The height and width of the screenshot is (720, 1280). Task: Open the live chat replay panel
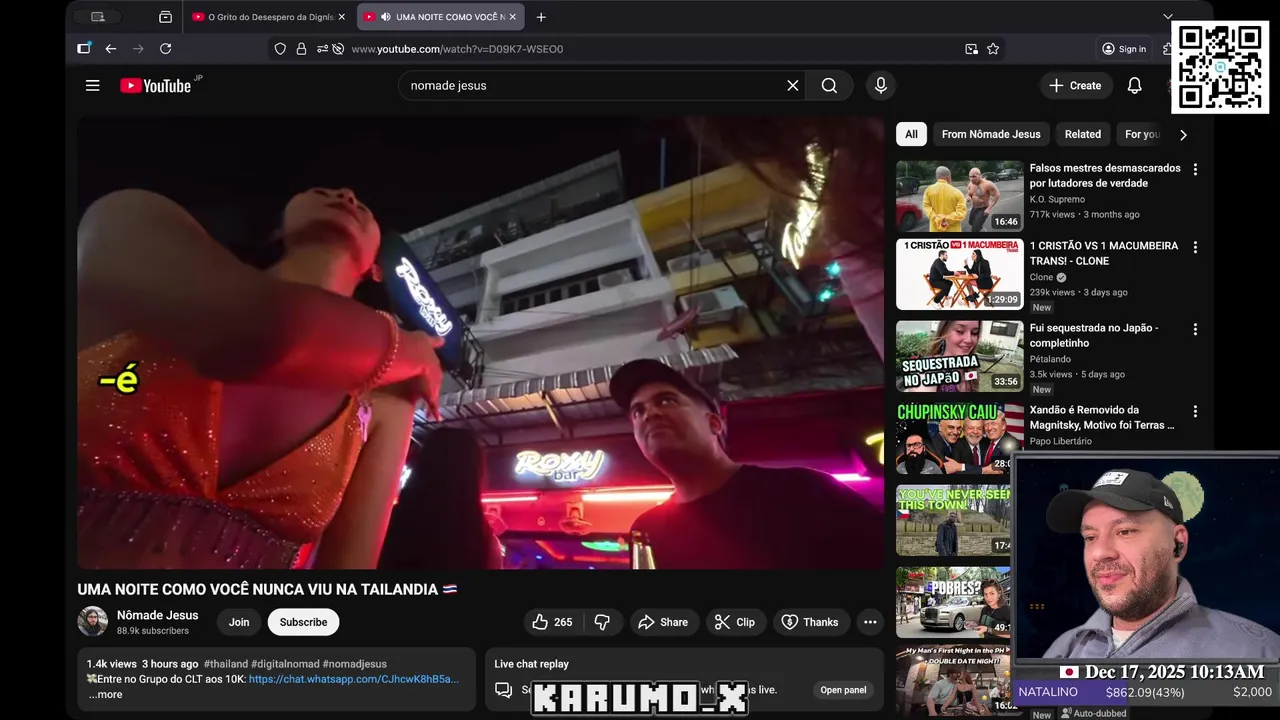[843, 690]
